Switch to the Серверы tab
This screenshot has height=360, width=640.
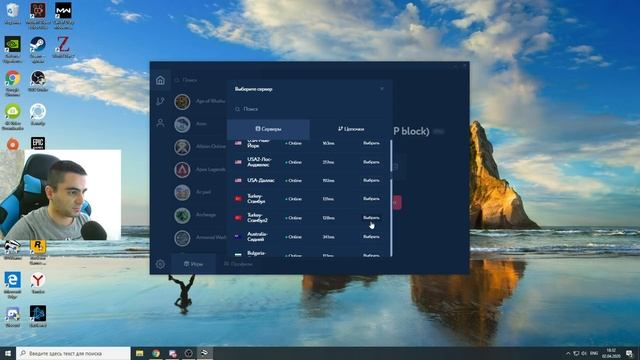tap(268, 129)
